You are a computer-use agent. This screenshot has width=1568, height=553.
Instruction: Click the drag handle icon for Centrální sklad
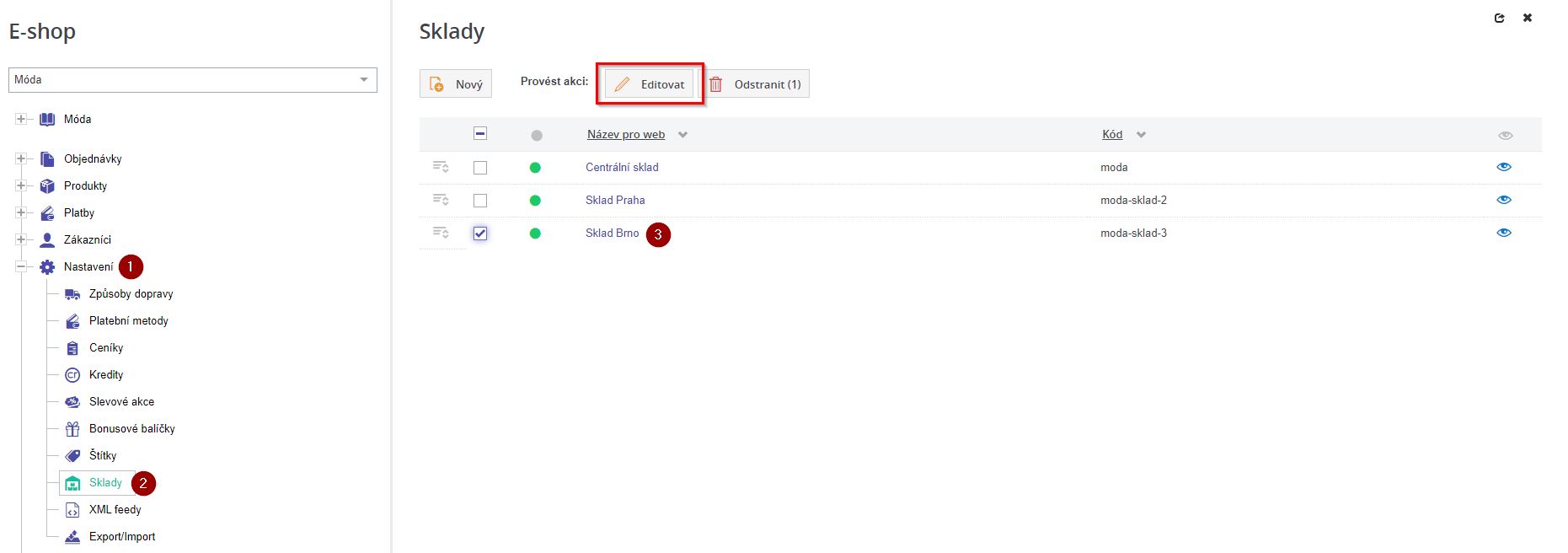pos(440,167)
